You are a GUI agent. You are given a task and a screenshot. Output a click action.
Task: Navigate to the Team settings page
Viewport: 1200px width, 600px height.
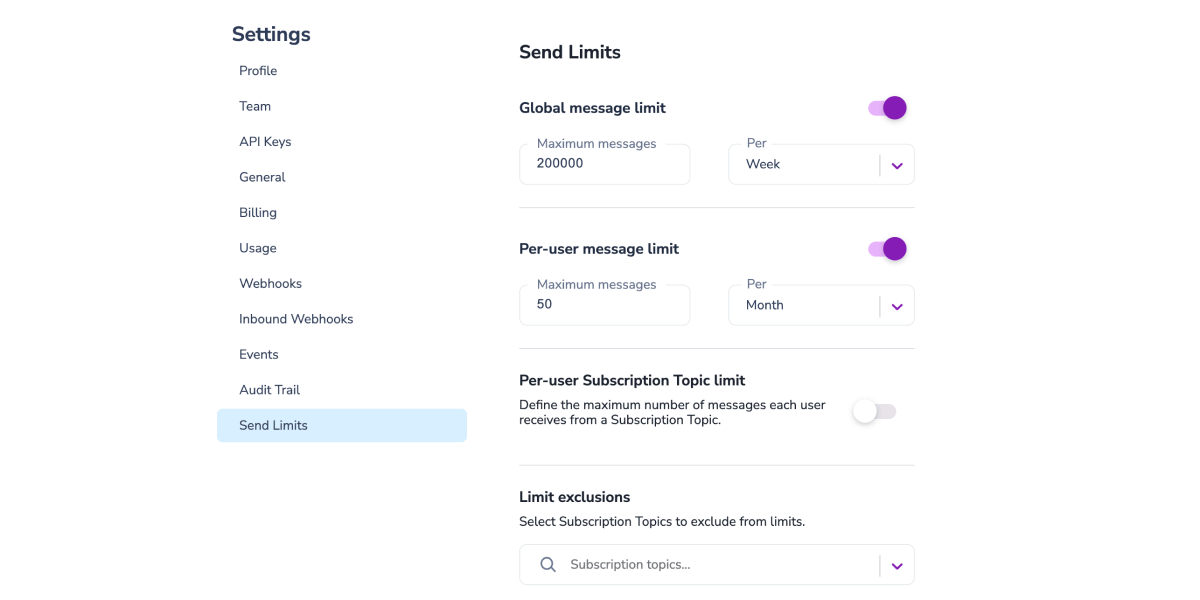255,106
